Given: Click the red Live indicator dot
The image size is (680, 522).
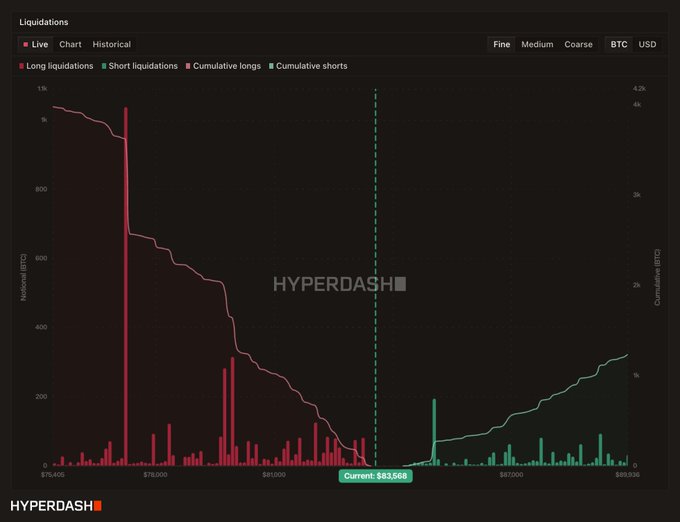Looking at the screenshot, I should pos(26,44).
